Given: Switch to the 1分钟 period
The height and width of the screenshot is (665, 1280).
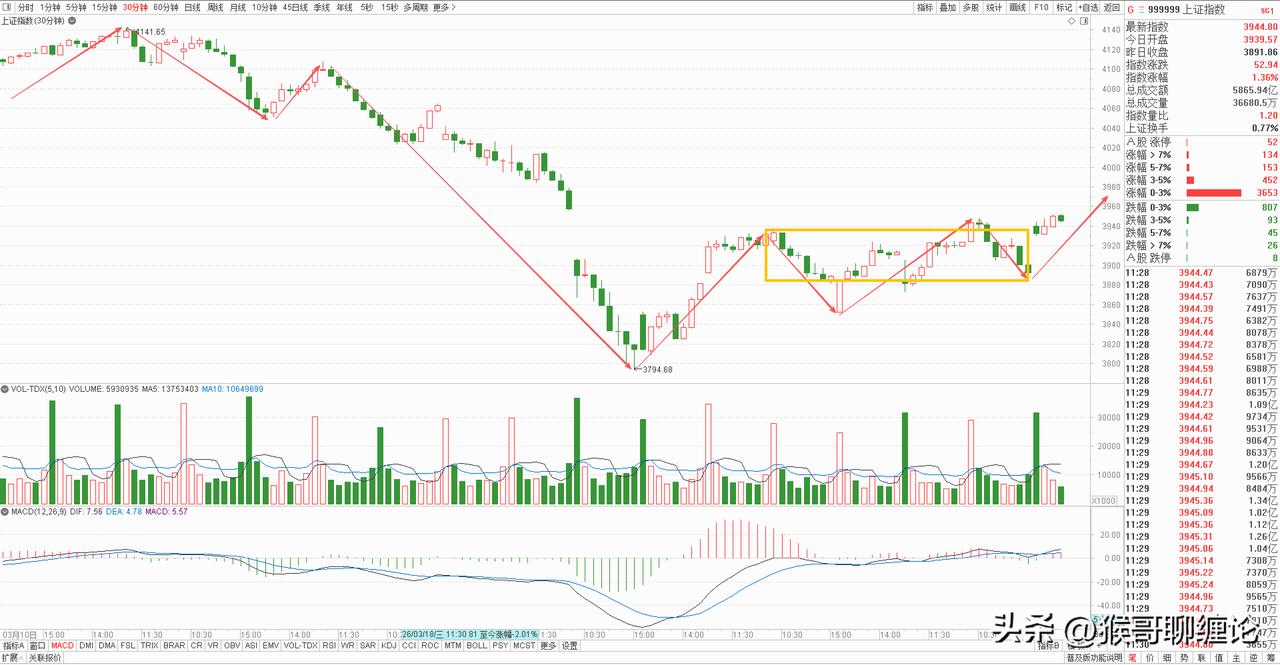Looking at the screenshot, I should click(50, 7).
